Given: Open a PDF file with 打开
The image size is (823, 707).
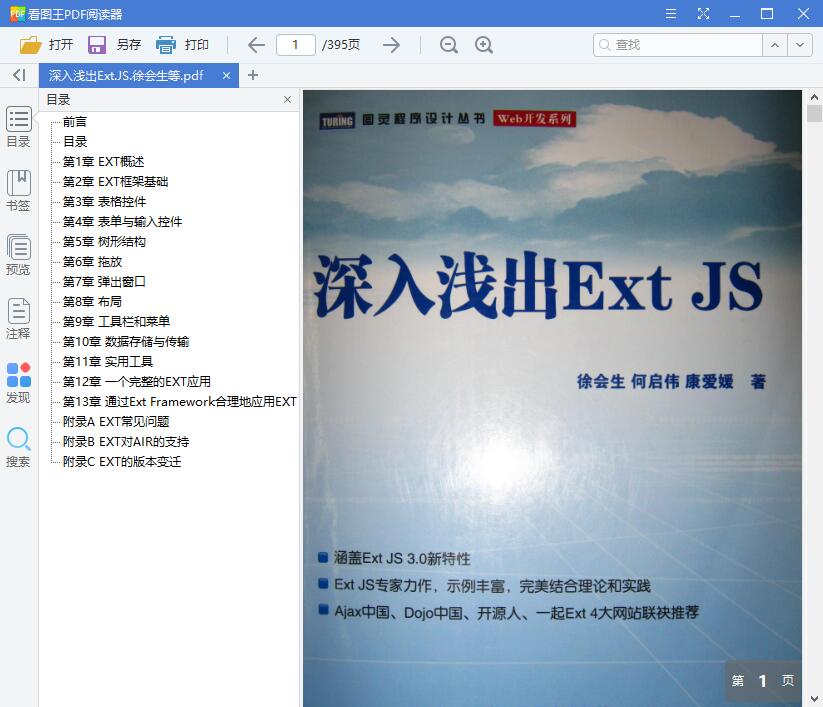Looking at the screenshot, I should pyautogui.click(x=46, y=45).
